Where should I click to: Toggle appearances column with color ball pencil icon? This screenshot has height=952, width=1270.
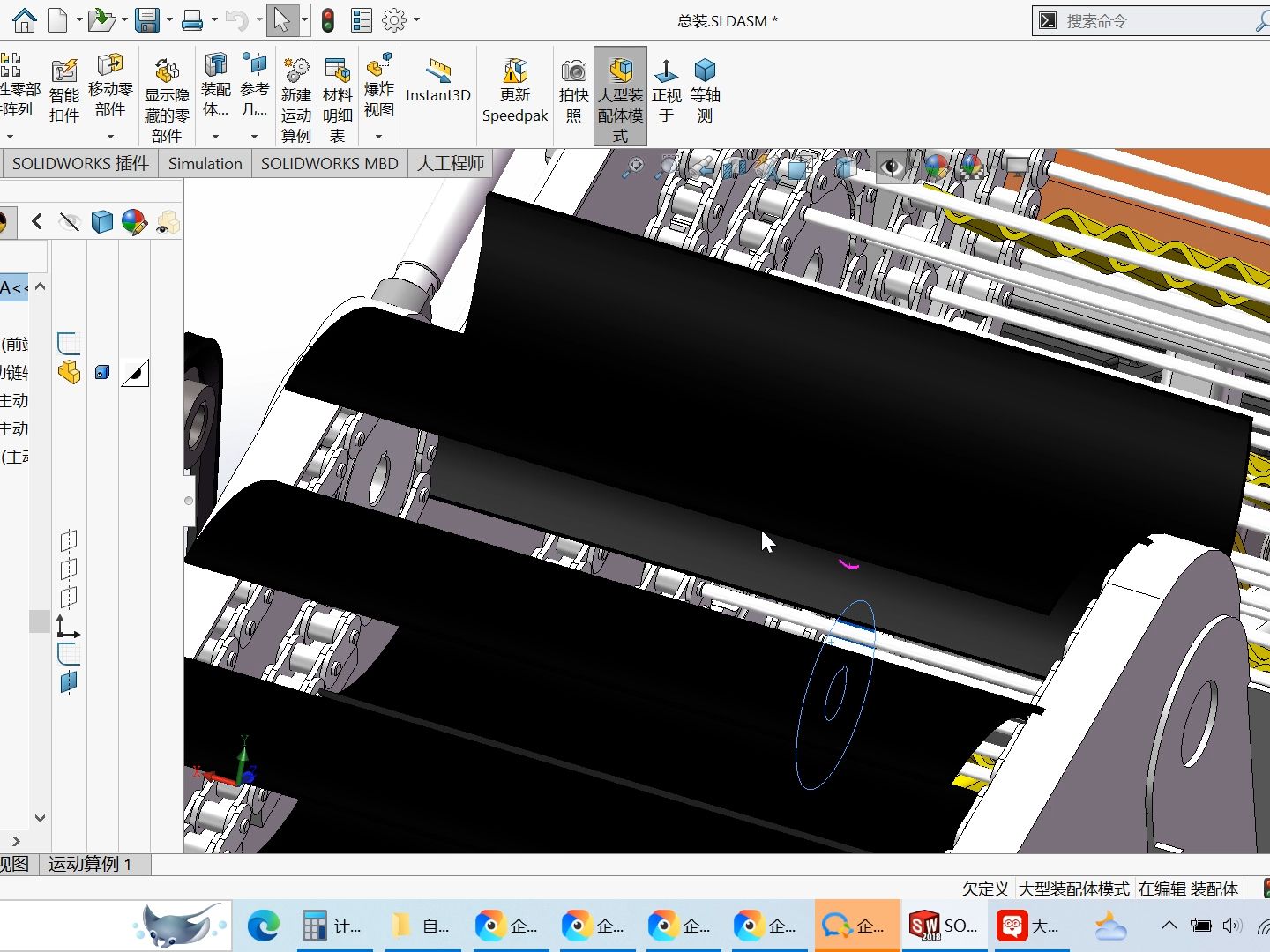point(134,222)
